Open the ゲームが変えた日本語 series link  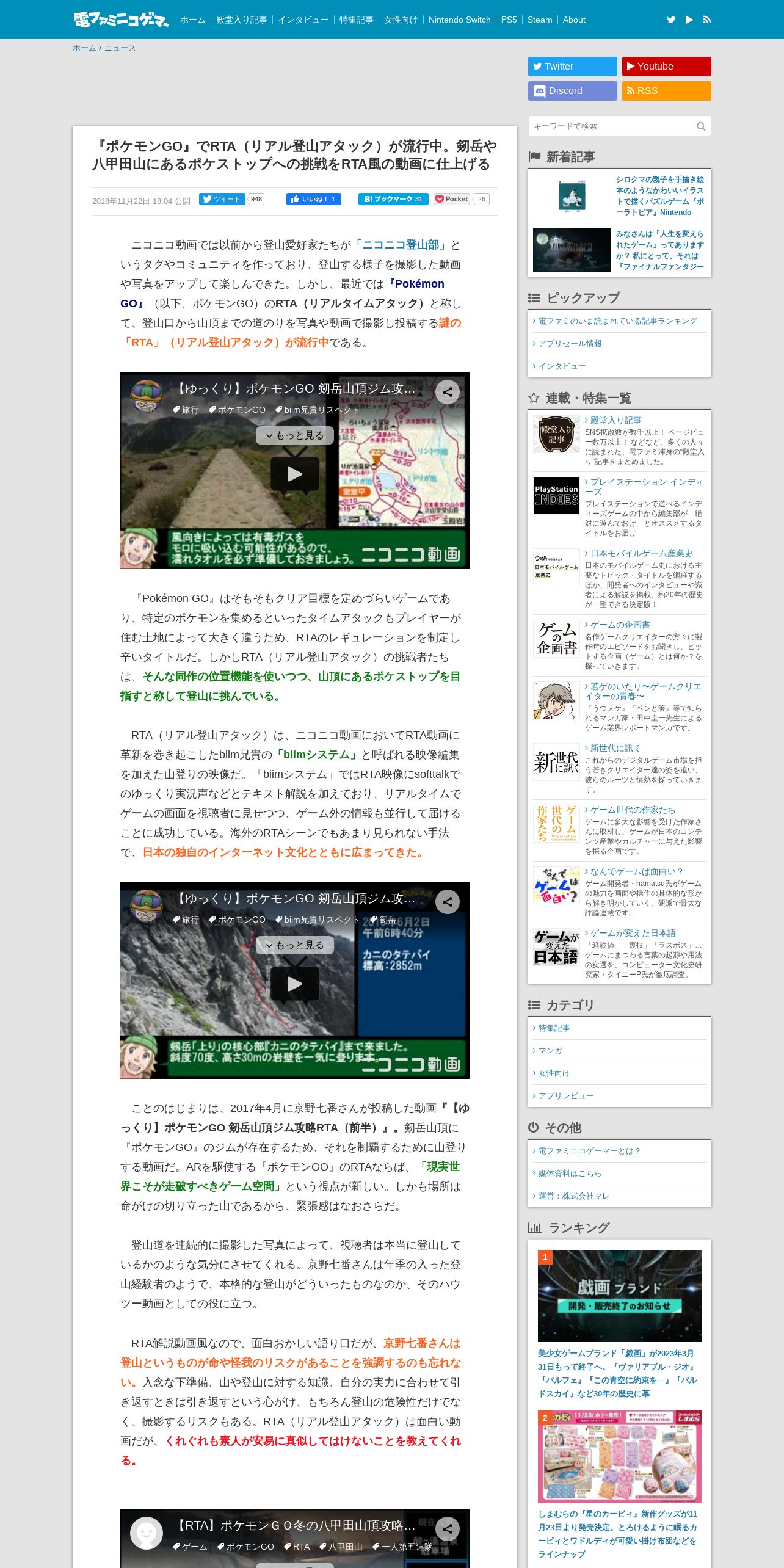tap(633, 933)
